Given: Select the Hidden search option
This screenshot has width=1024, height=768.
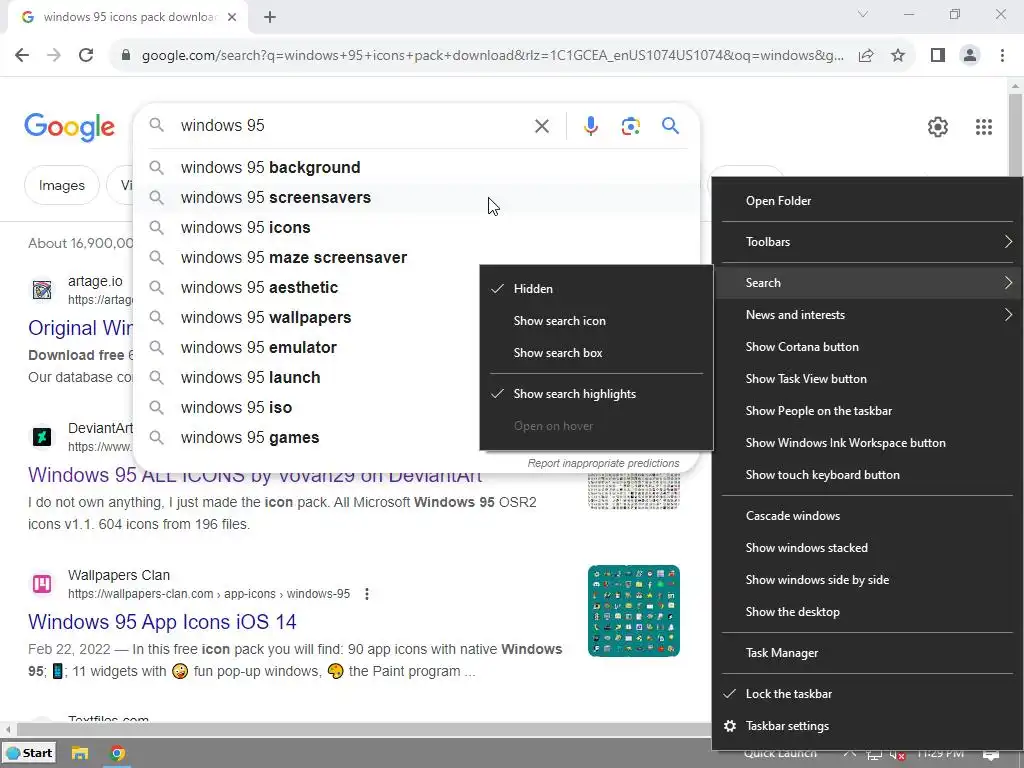Looking at the screenshot, I should coord(596,289).
